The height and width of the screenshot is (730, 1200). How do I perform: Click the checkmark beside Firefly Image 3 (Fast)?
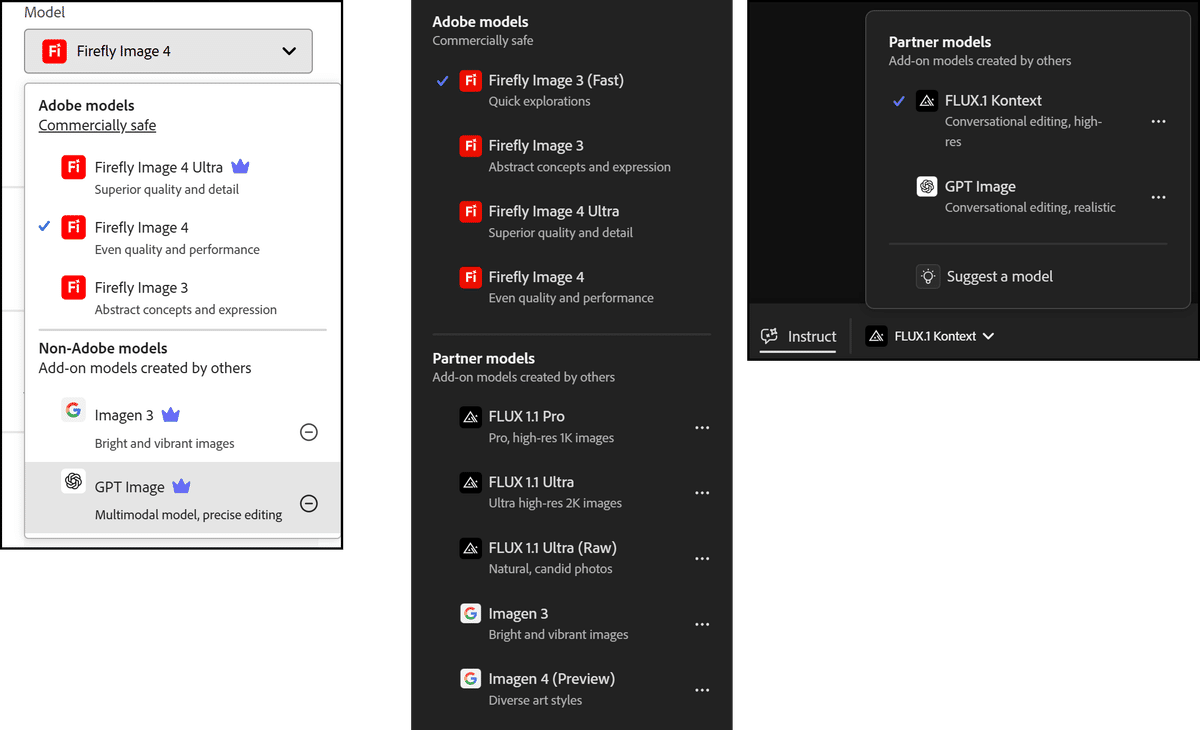point(442,81)
